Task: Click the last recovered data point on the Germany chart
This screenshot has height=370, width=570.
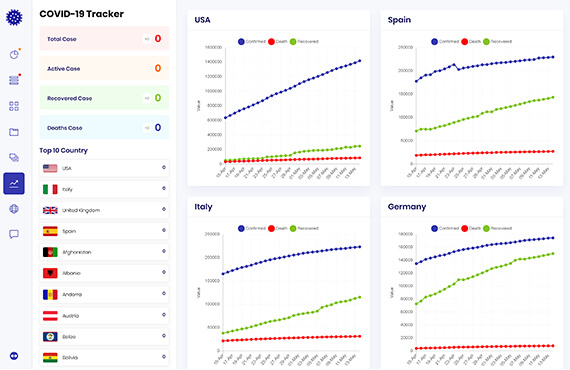Action: 553,253
